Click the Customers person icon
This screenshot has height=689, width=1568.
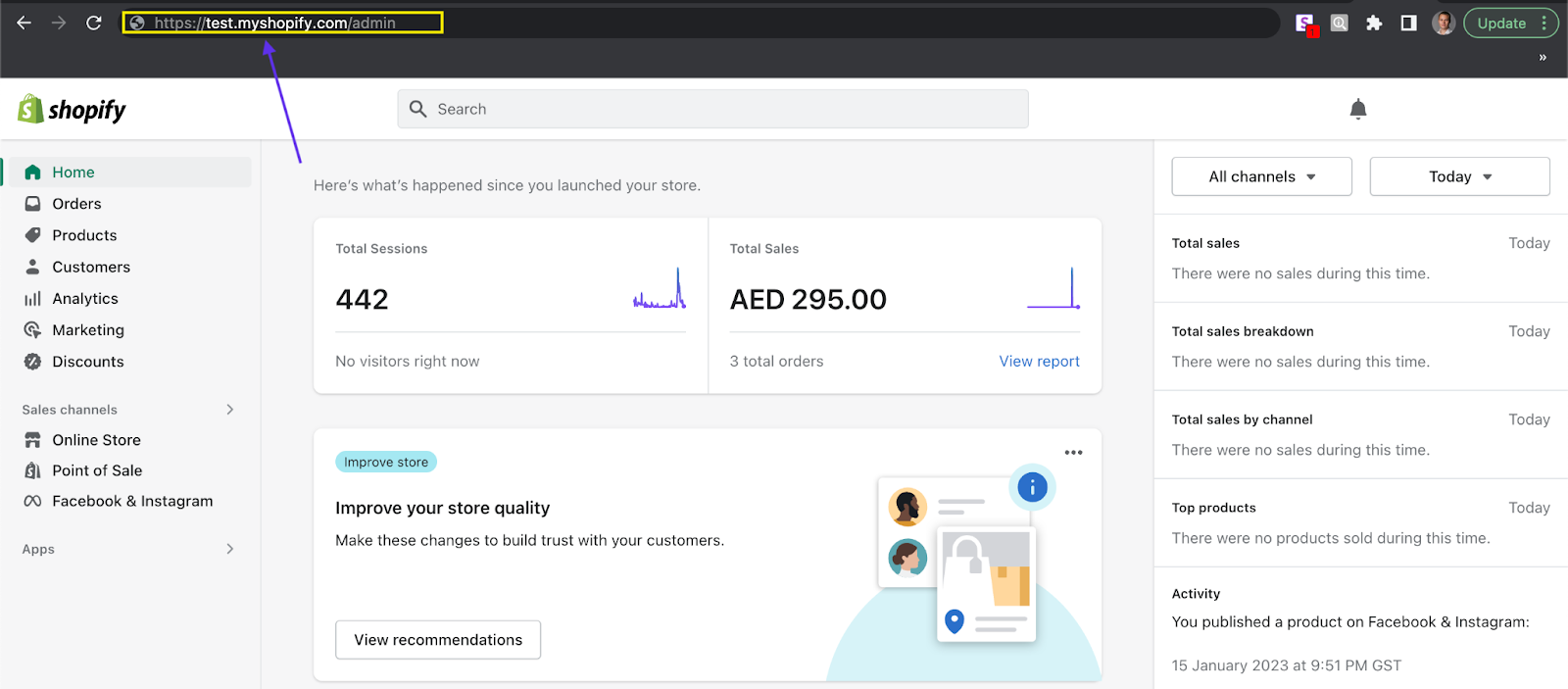32,267
